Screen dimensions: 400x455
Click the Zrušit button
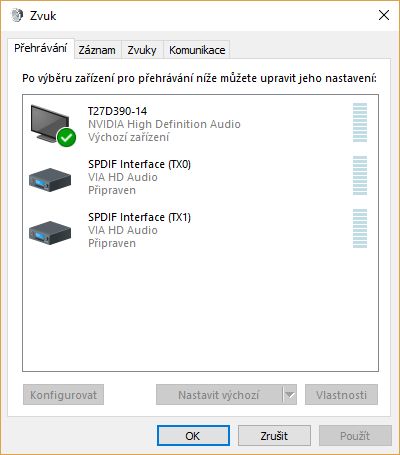tap(274, 436)
